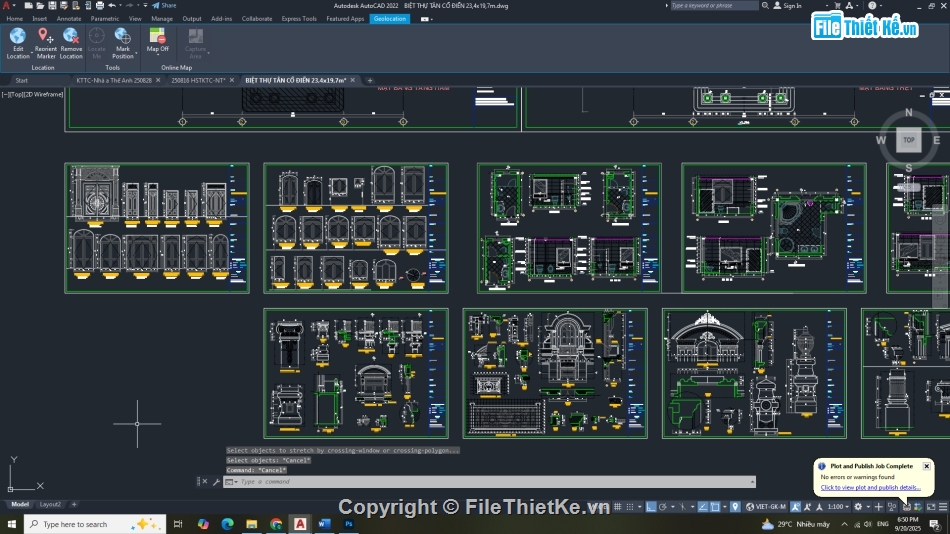Click the Remove Location icon
The height and width of the screenshot is (534, 950).
(x=71, y=37)
